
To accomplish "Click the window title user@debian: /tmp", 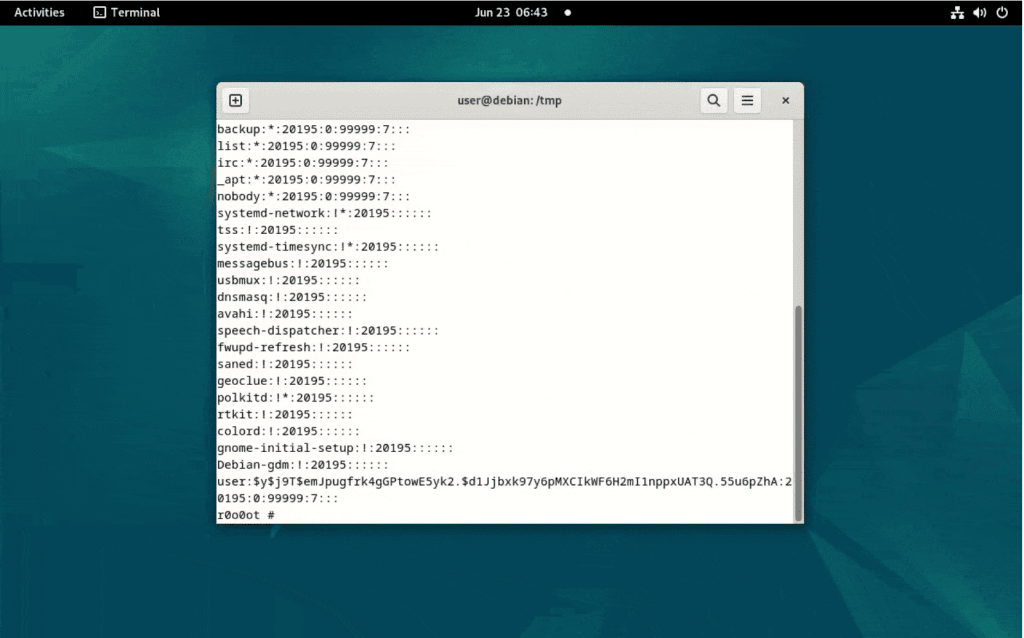I will pyautogui.click(x=509, y=101).
